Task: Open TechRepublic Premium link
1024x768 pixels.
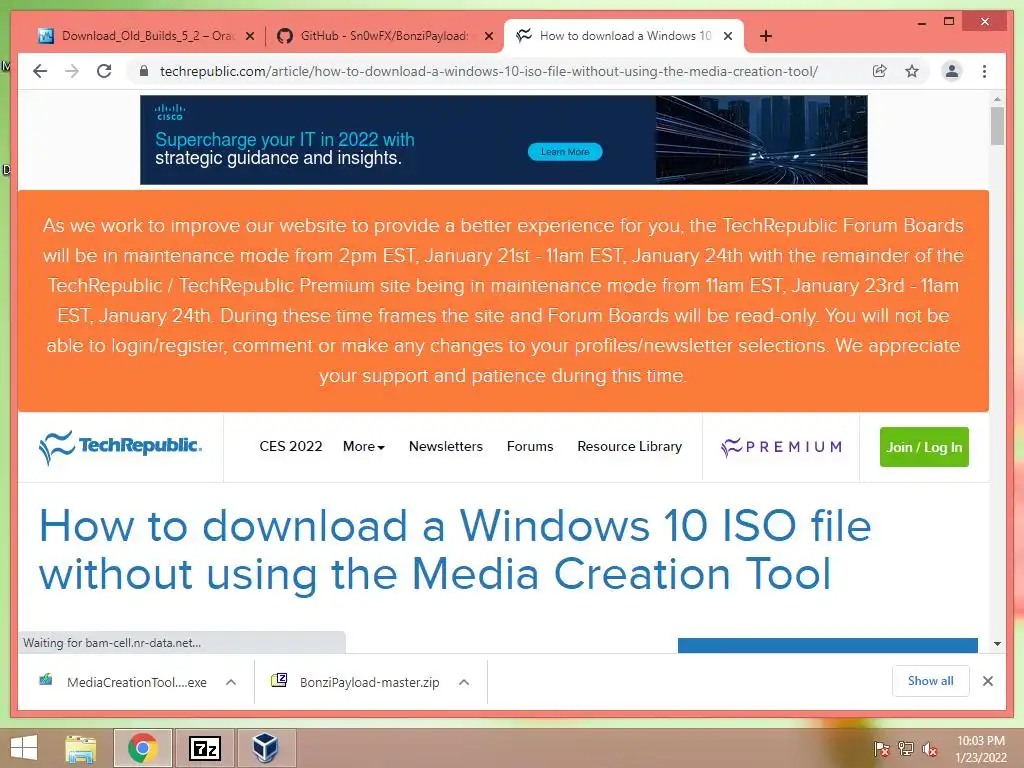Action: click(x=781, y=447)
